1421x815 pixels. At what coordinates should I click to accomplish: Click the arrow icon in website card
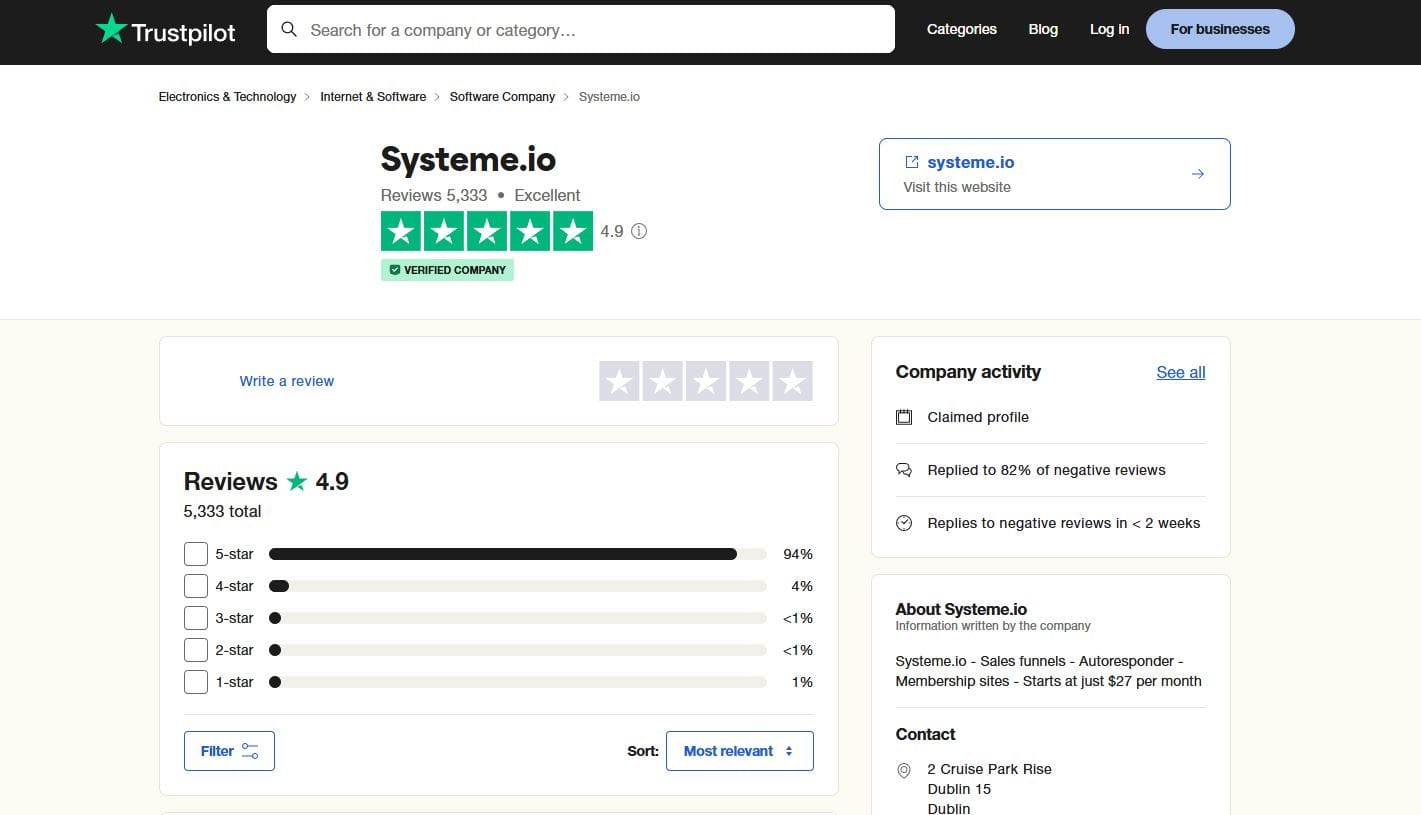pos(1198,174)
